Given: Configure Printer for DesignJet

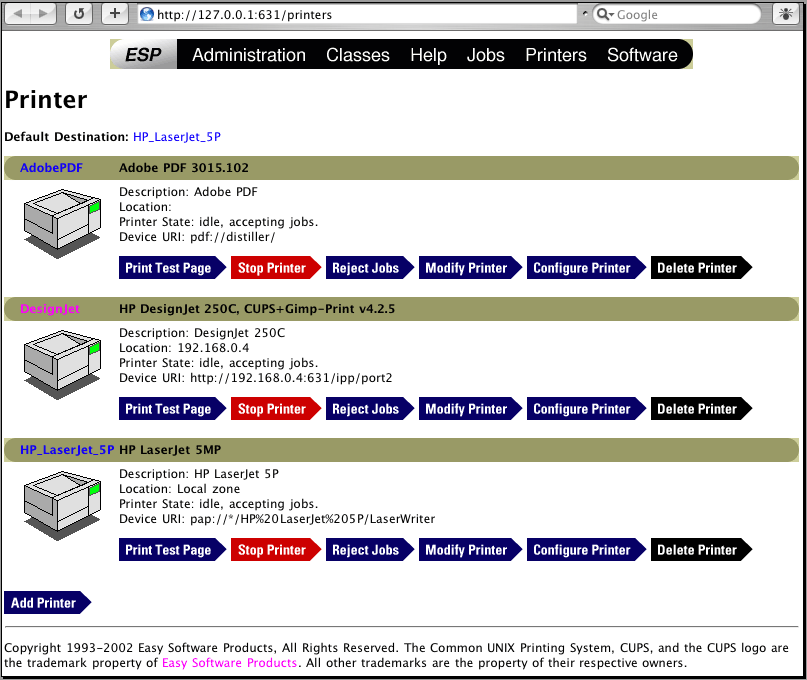Looking at the screenshot, I should point(586,409).
